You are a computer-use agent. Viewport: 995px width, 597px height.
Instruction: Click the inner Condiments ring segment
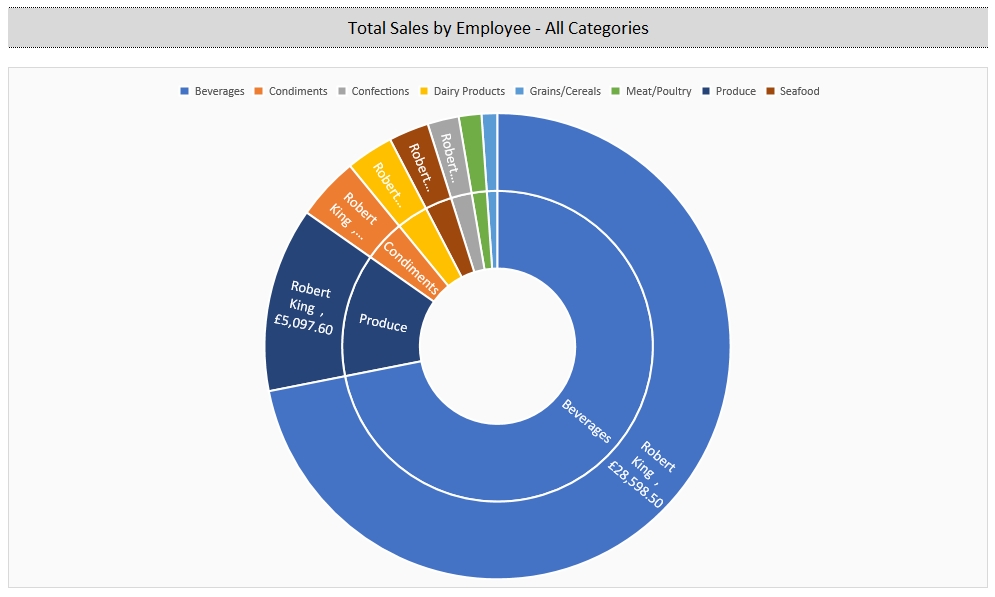click(408, 264)
